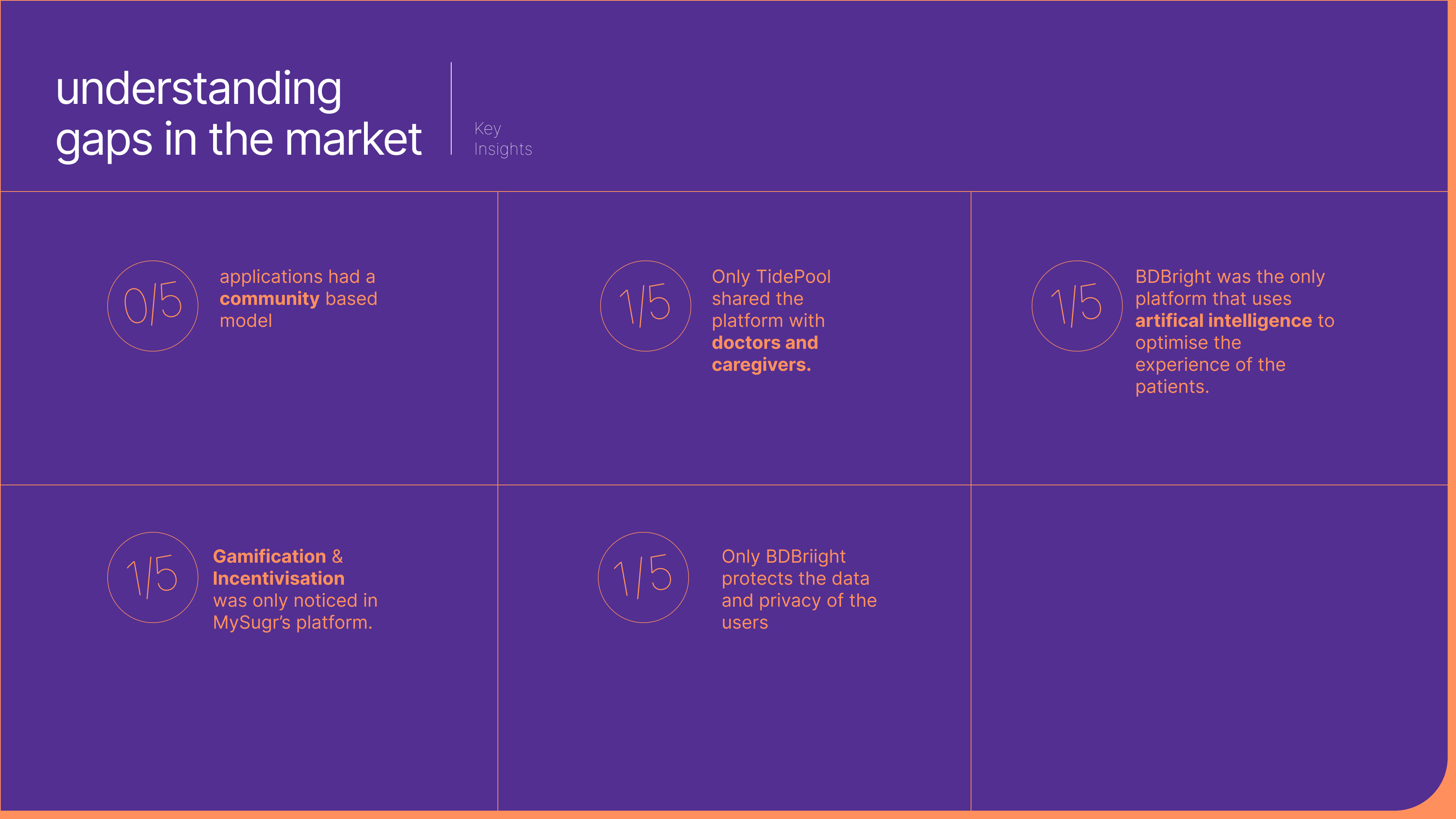Click the bold 'doctors and caregivers.' text
The image size is (1456, 819).
(764, 354)
